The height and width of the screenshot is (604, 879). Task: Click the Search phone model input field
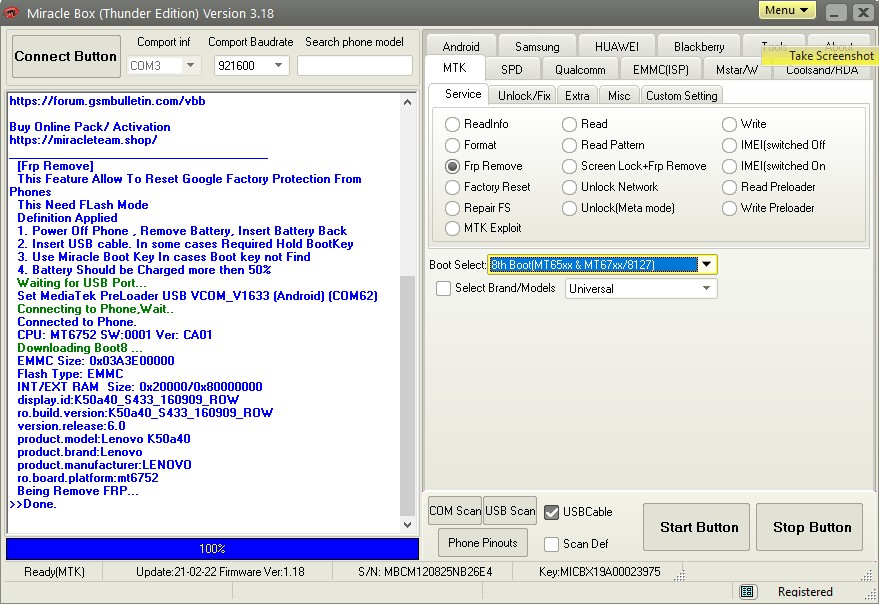[354, 66]
